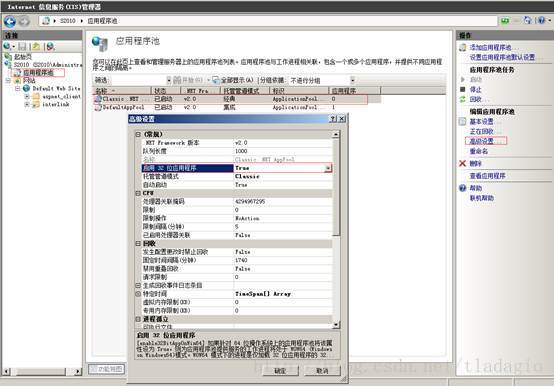Click the delete connection icon in Connections toolbar
Screen dimensions: 554x386
click(51, 46)
